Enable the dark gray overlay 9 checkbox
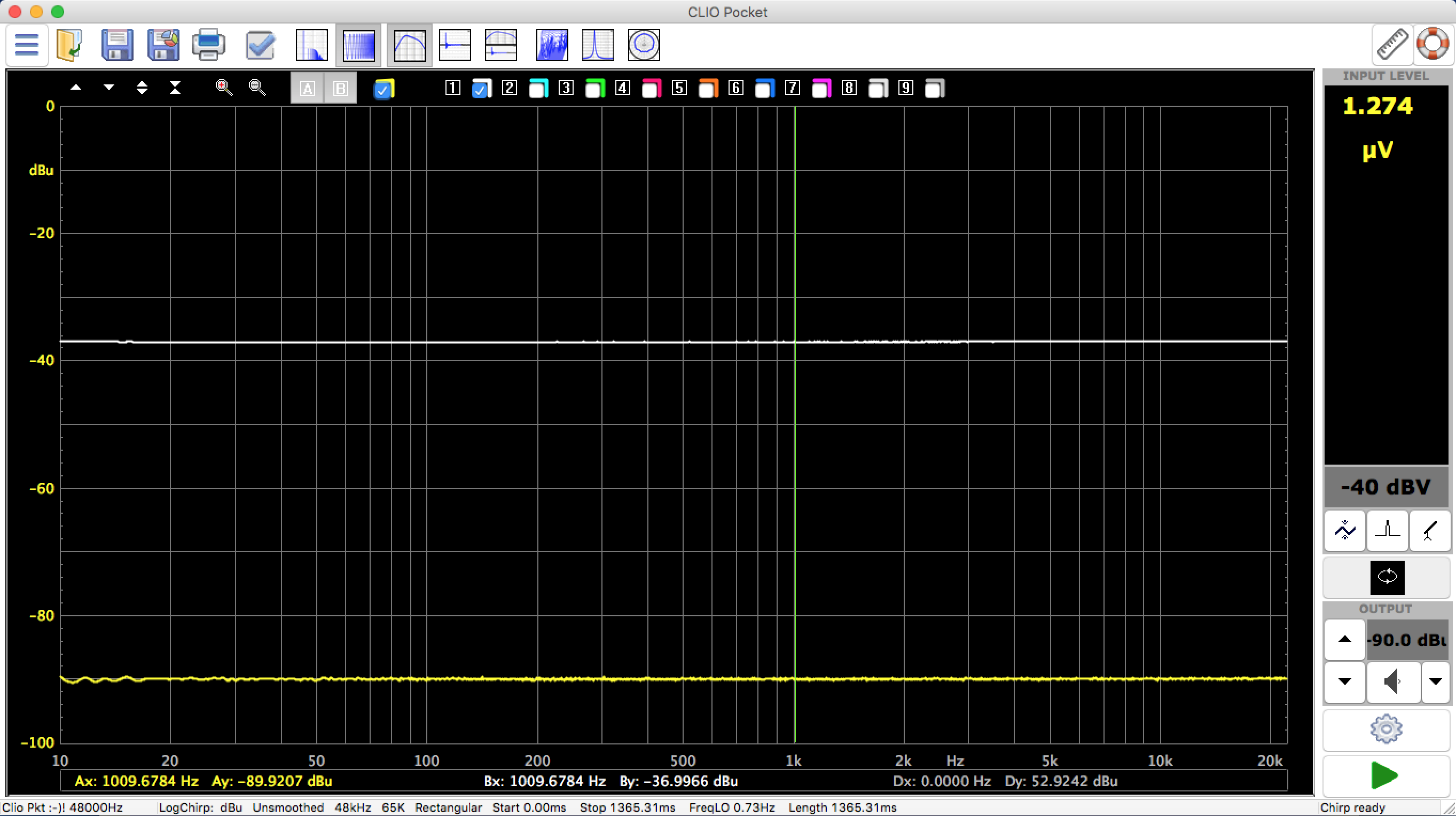1456x816 pixels. 934,89
